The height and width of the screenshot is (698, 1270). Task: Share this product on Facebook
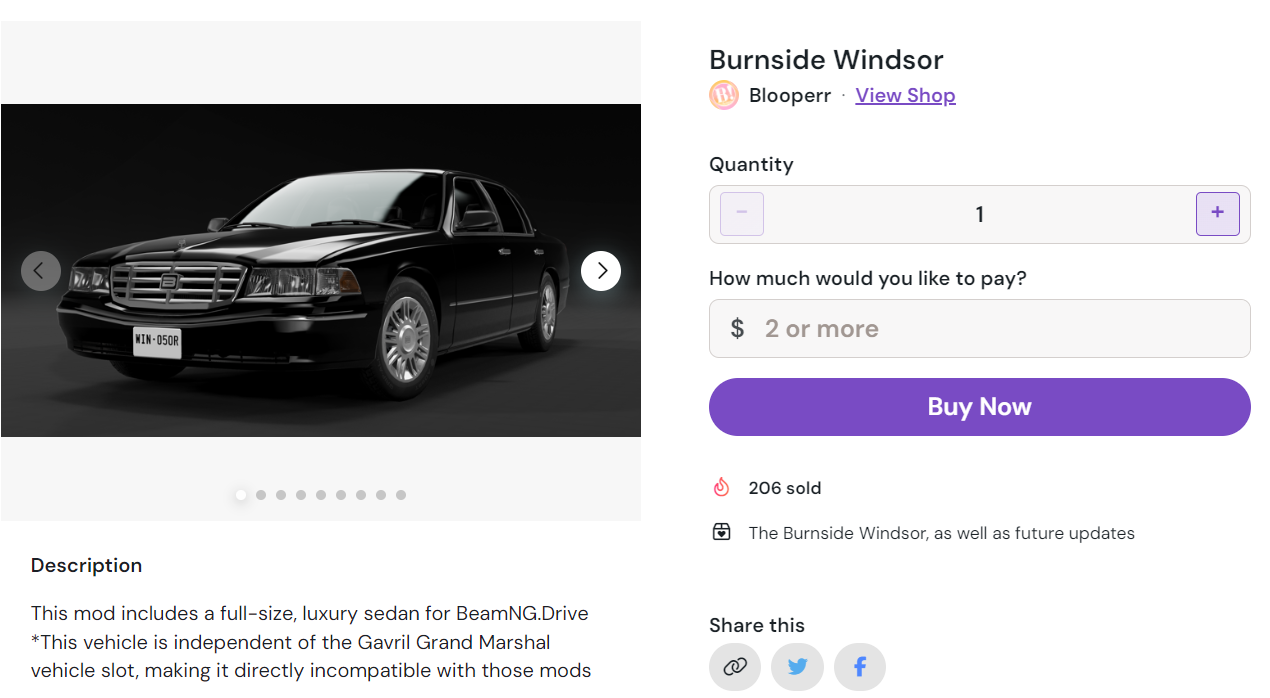[x=860, y=667]
